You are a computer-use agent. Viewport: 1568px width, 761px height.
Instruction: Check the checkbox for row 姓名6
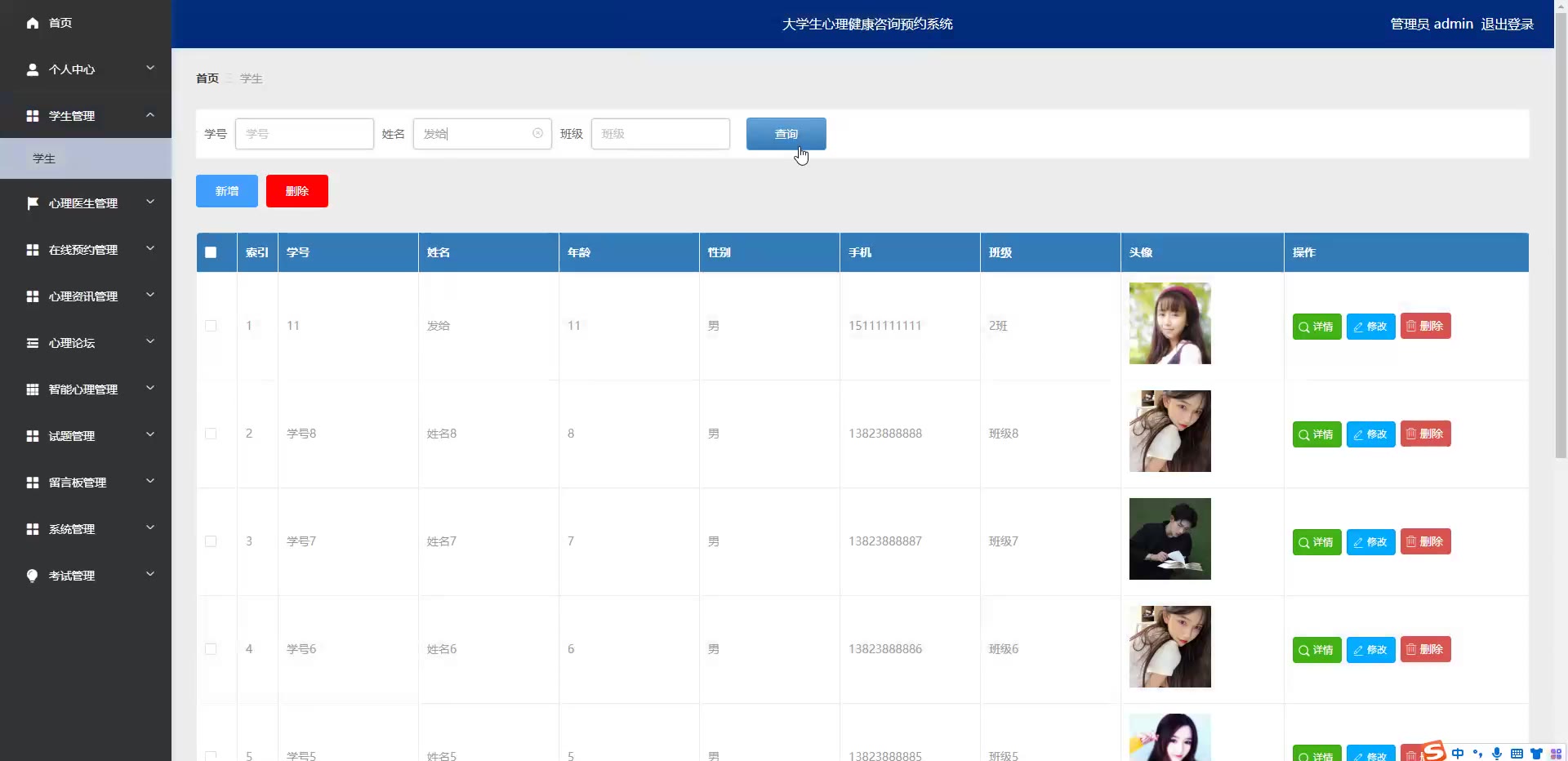click(x=211, y=649)
